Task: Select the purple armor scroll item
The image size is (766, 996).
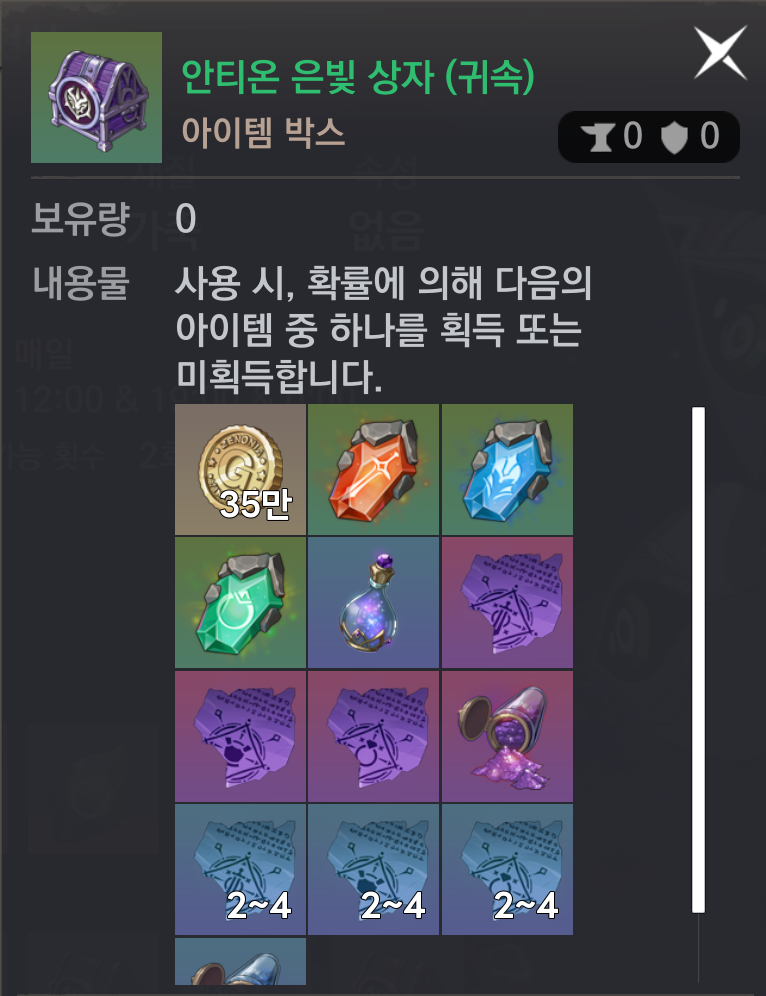Action: coord(240,736)
